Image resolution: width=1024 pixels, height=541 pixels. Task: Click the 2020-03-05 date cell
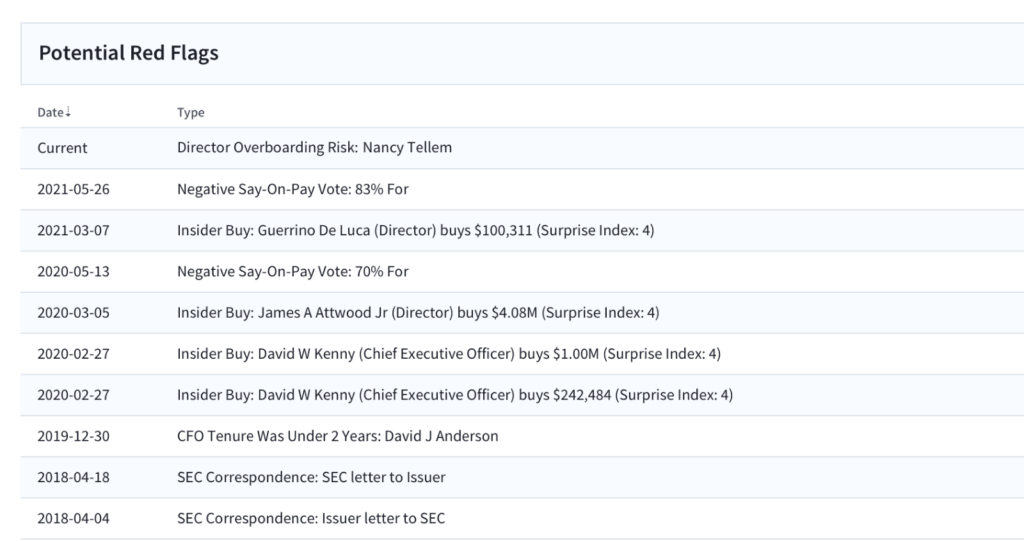click(x=73, y=313)
